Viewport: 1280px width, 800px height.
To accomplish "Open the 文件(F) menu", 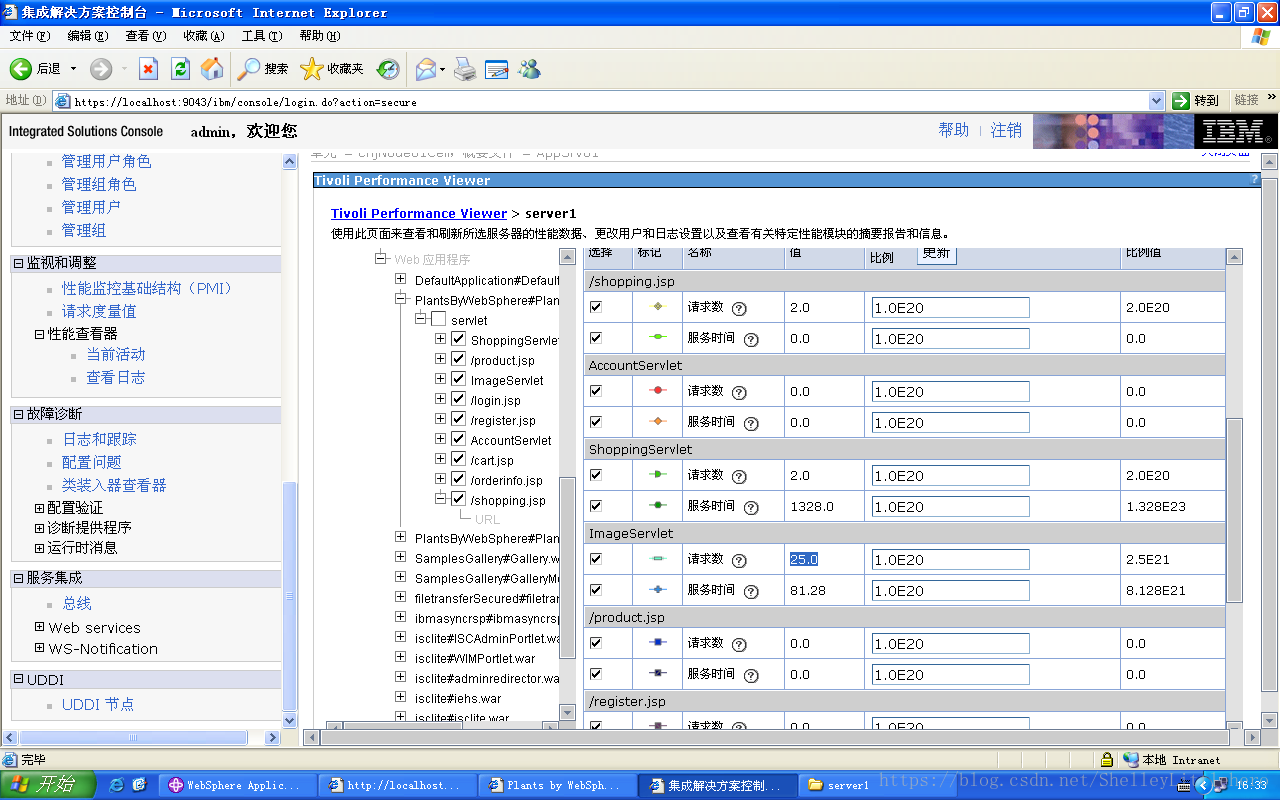I will [x=30, y=36].
